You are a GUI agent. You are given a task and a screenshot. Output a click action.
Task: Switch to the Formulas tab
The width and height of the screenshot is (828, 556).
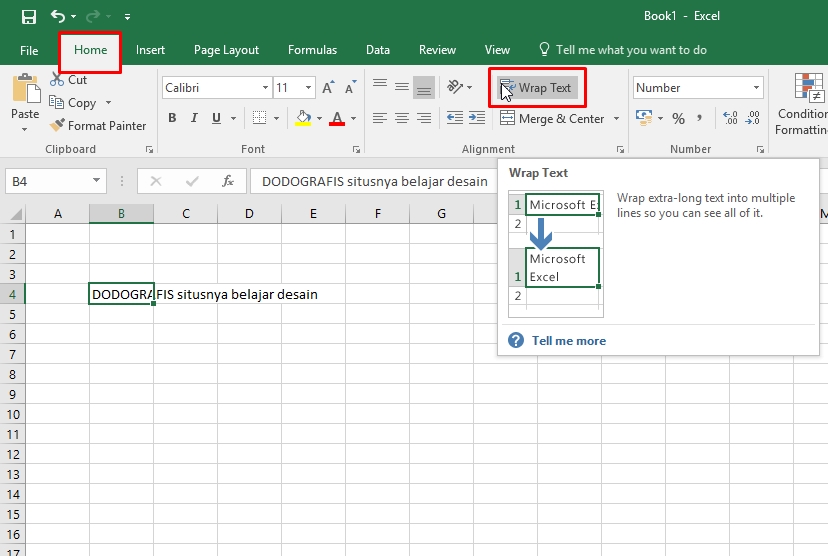pyautogui.click(x=312, y=50)
